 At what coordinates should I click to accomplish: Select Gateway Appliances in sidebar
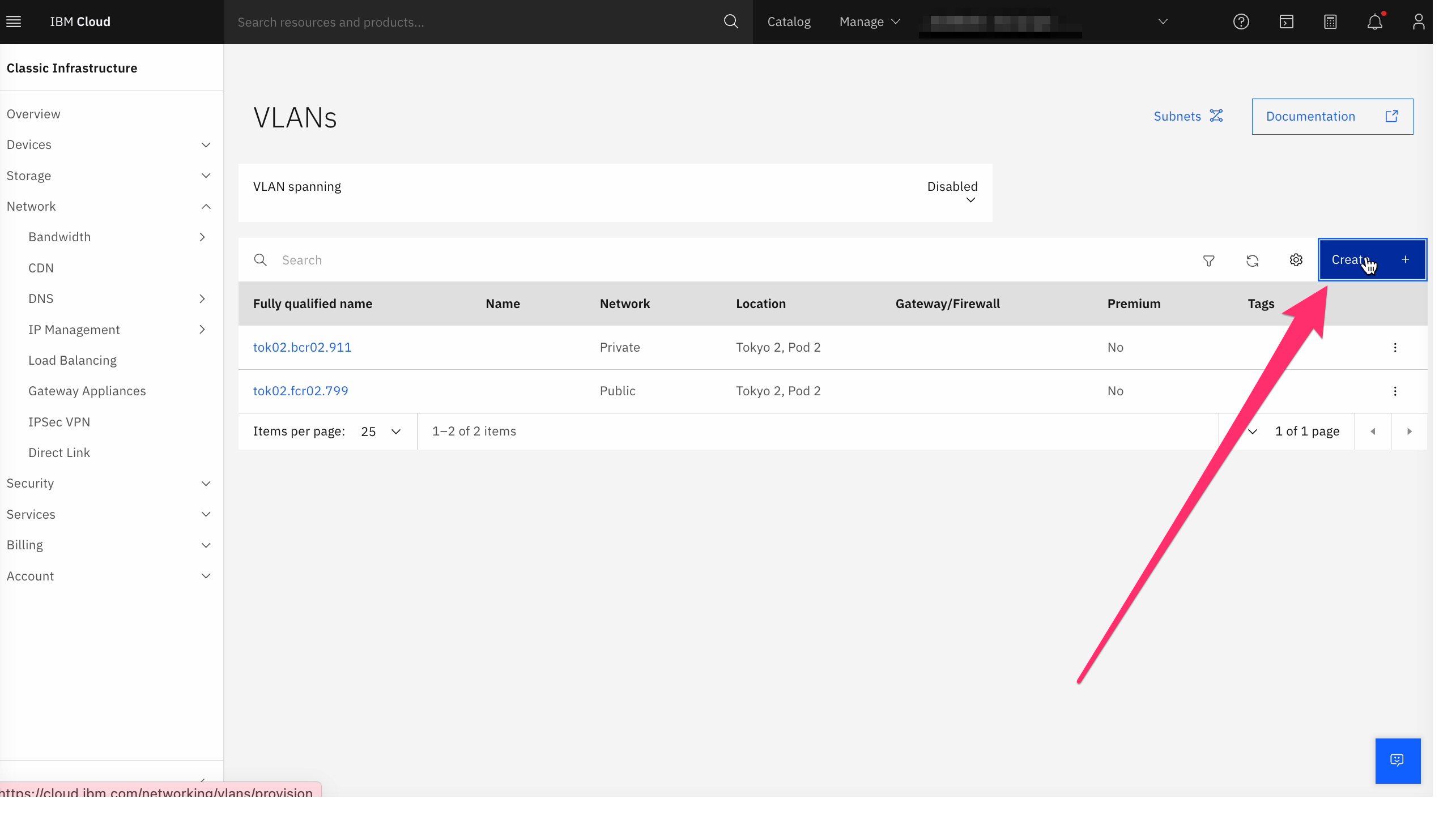pos(87,391)
